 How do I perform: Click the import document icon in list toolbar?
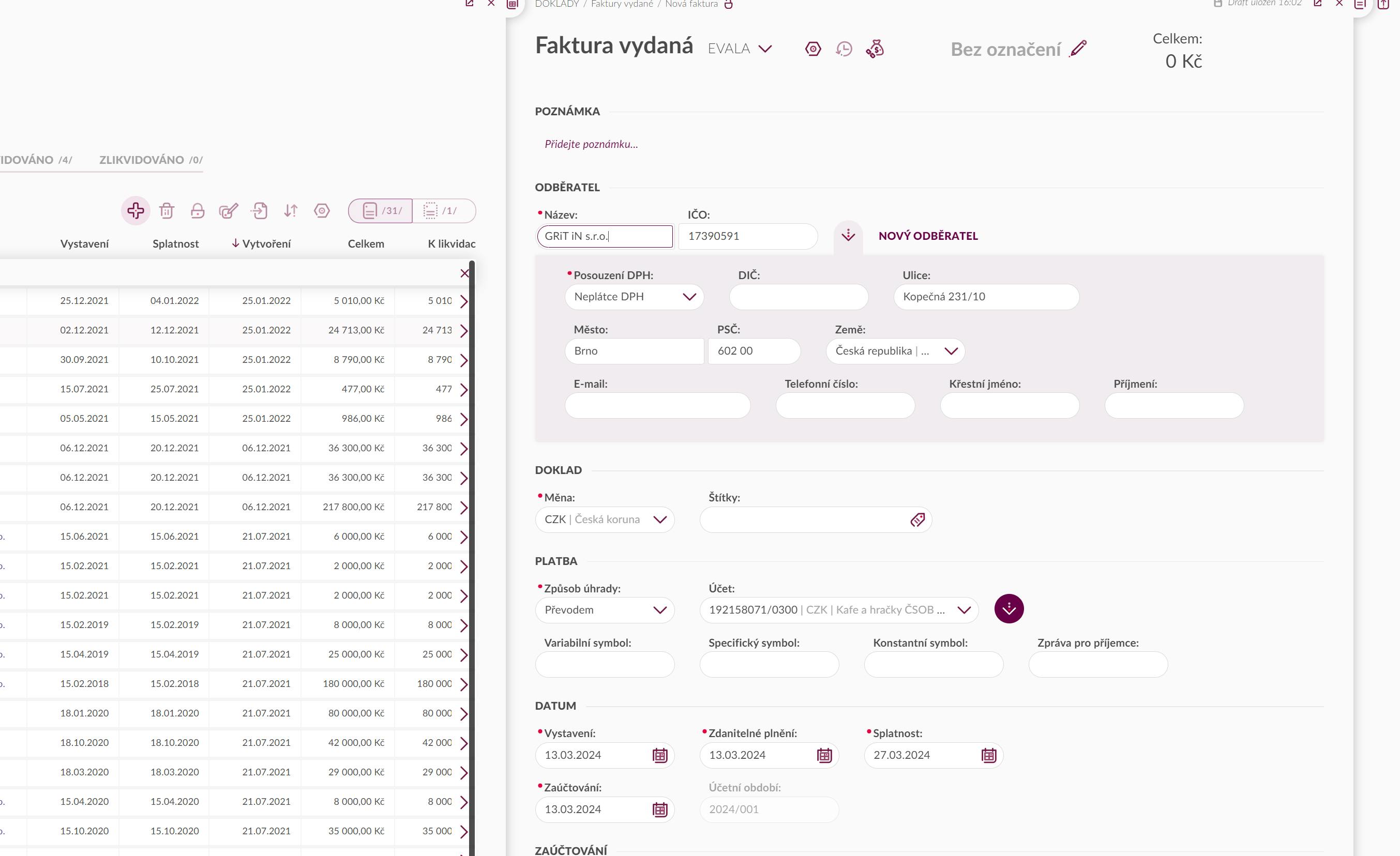[260, 211]
